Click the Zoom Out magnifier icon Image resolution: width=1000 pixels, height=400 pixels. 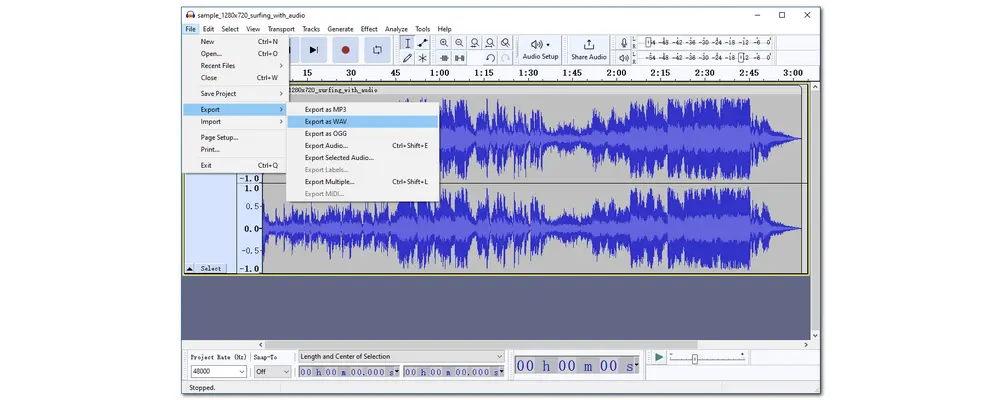coord(459,43)
